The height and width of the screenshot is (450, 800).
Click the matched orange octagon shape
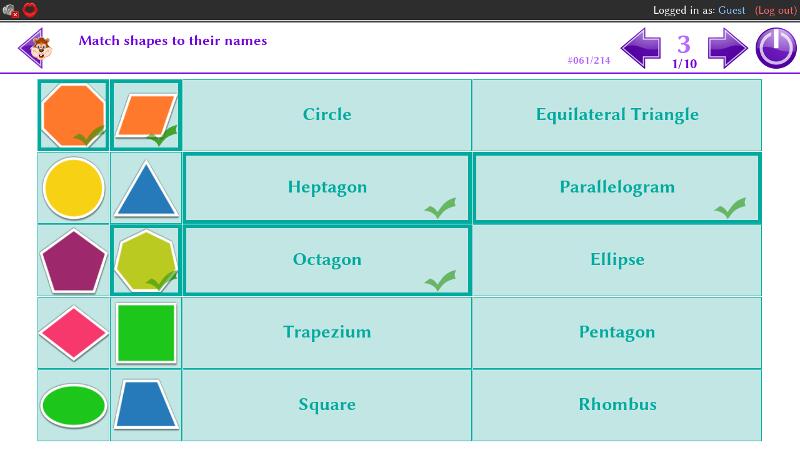[x=74, y=114]
